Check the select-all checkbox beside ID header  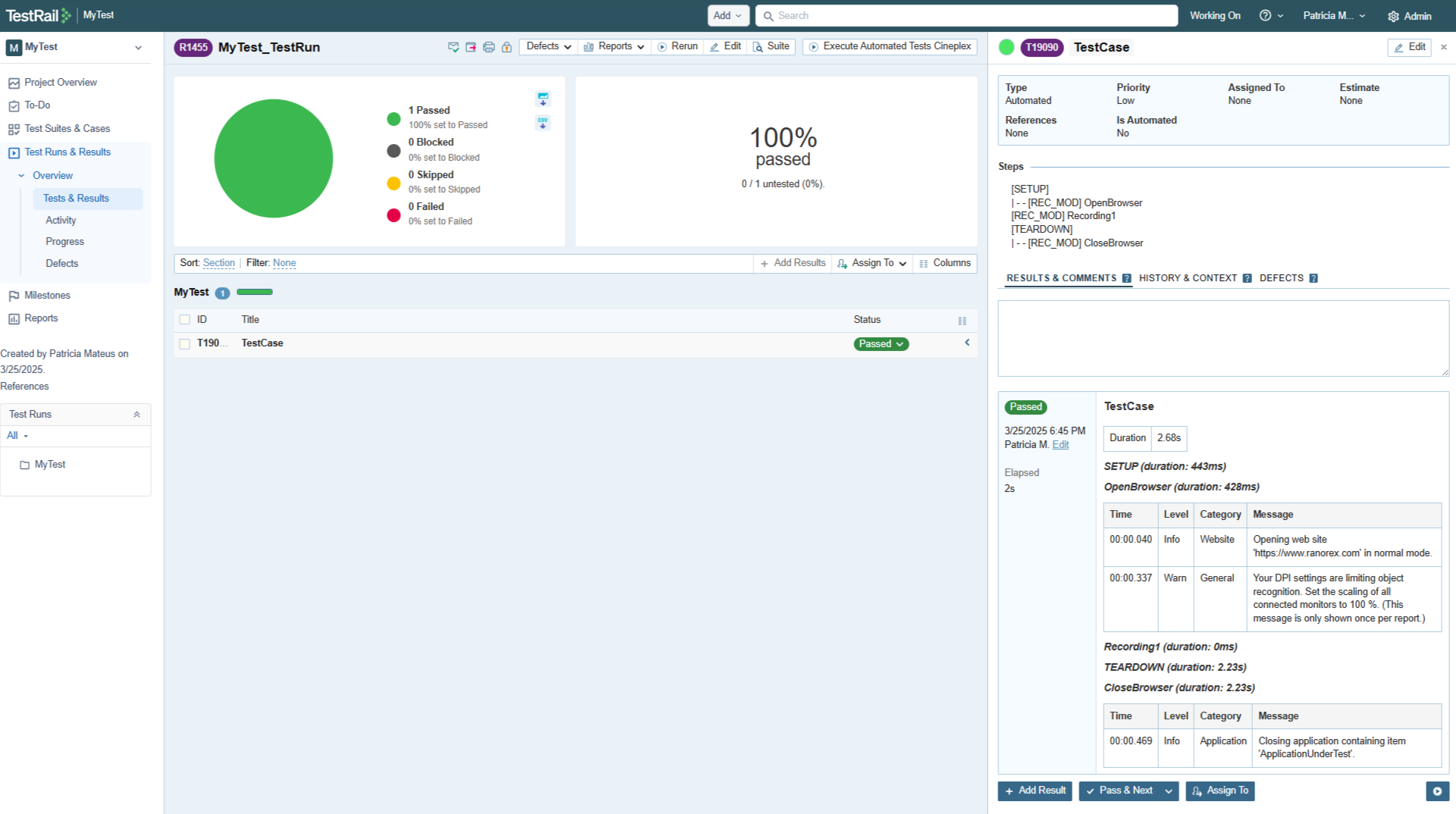click(185, 320)
